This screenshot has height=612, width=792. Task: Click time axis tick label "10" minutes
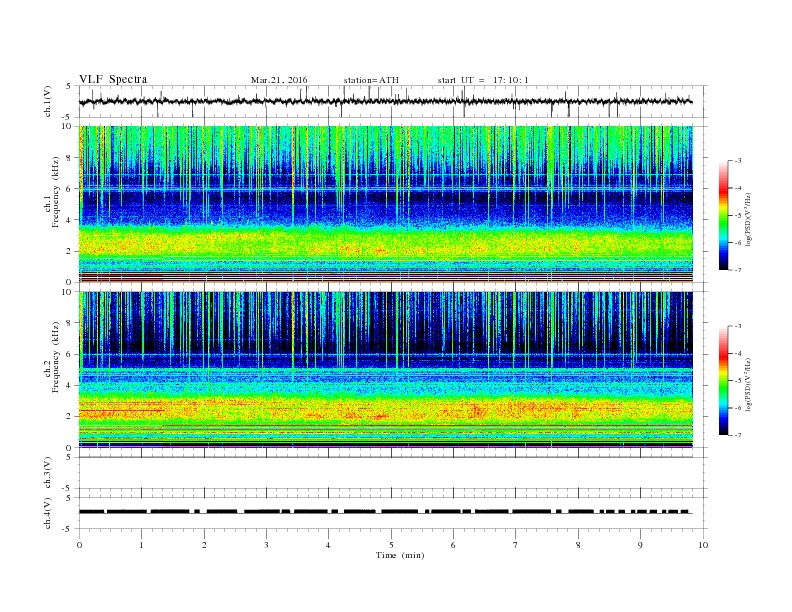pyautogui.click(x=703, y=545)
